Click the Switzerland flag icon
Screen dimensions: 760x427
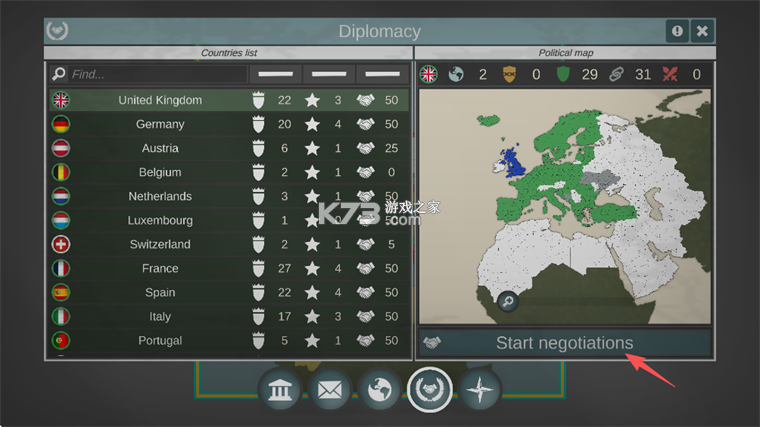click(61, 244)
